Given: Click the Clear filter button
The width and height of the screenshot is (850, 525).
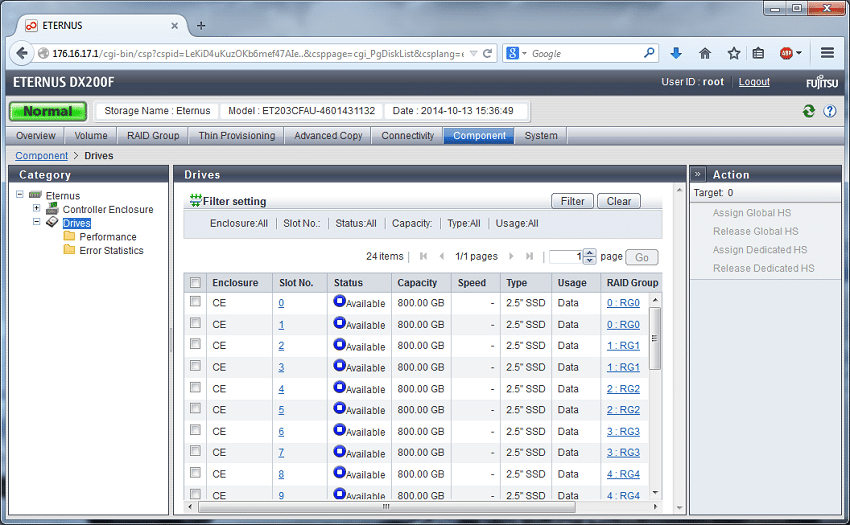Looking at the screenshot, I should click(619, 201).
